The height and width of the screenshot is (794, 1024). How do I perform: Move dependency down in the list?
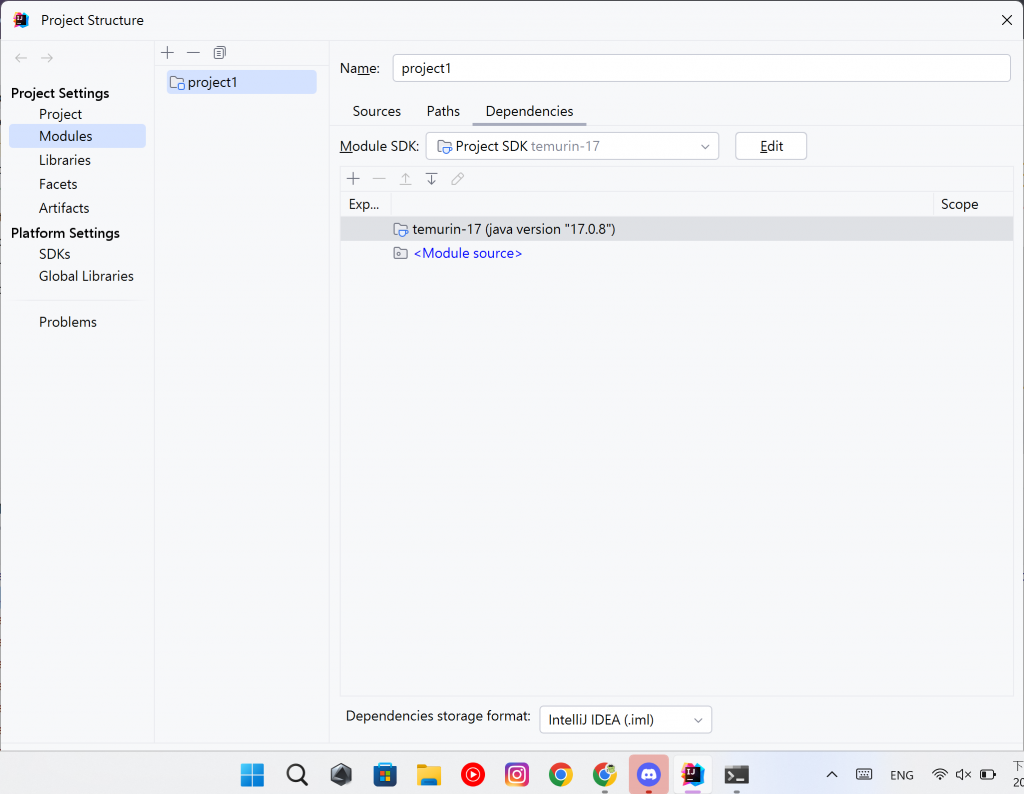[432, 179]
